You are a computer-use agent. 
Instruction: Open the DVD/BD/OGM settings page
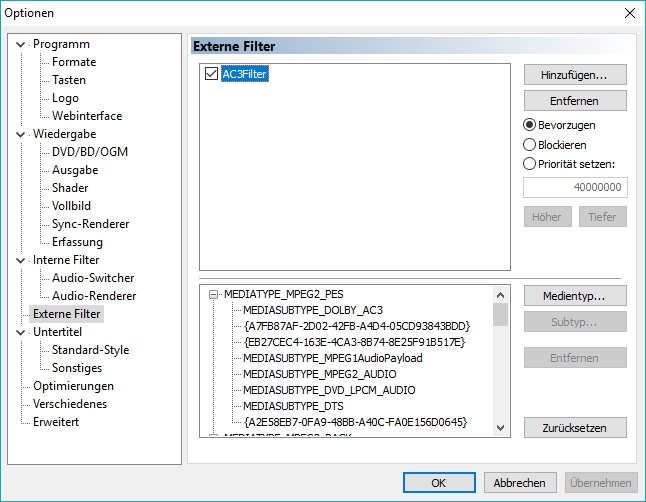pos(90,152)
